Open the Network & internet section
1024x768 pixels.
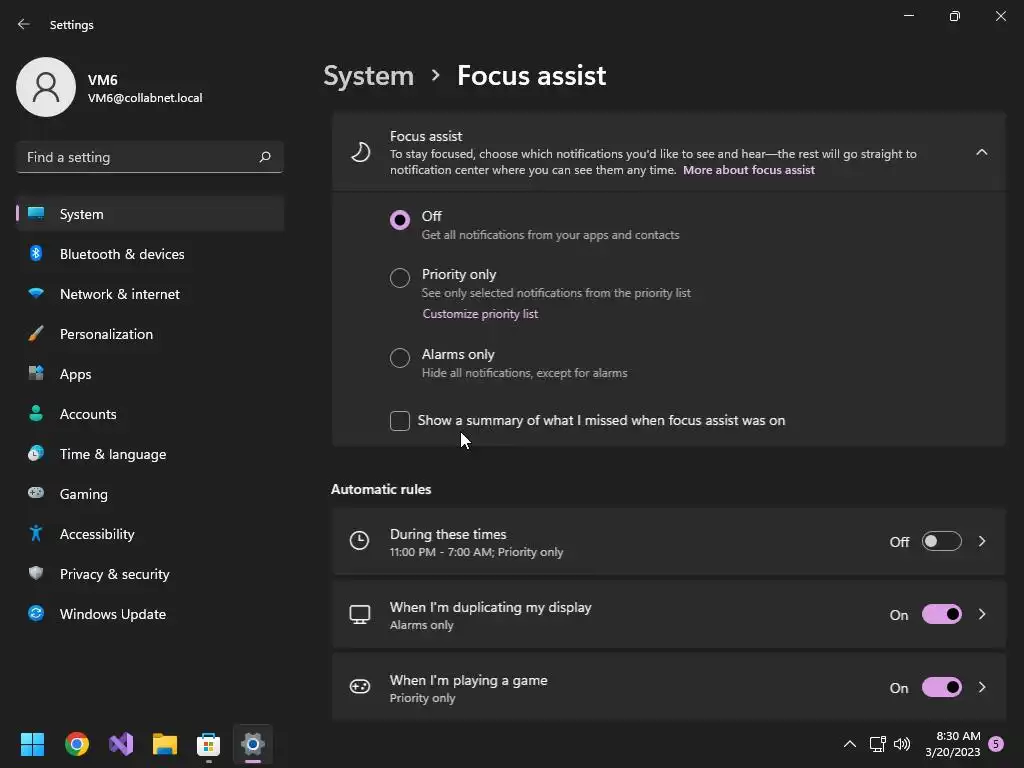pos(120,294)
